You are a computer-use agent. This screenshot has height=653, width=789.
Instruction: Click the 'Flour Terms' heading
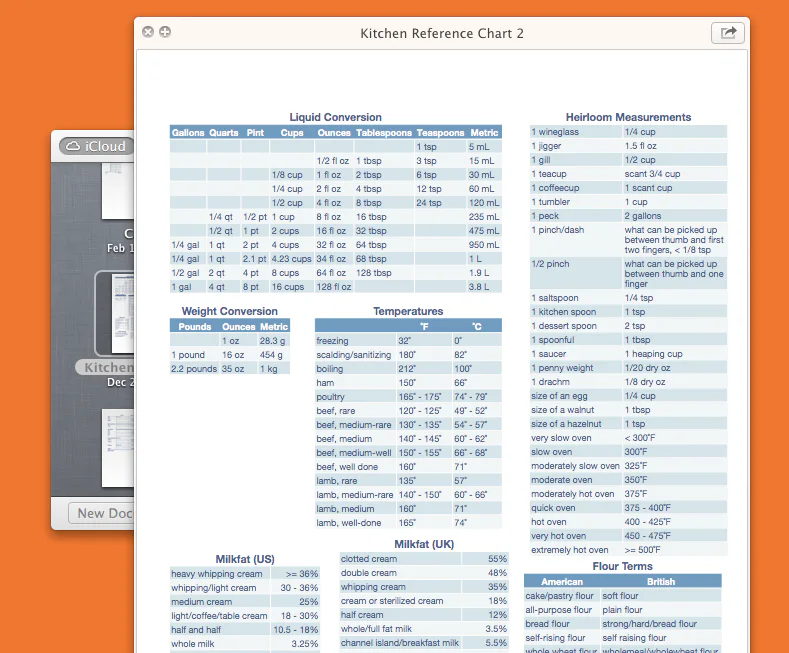(622, 566)
